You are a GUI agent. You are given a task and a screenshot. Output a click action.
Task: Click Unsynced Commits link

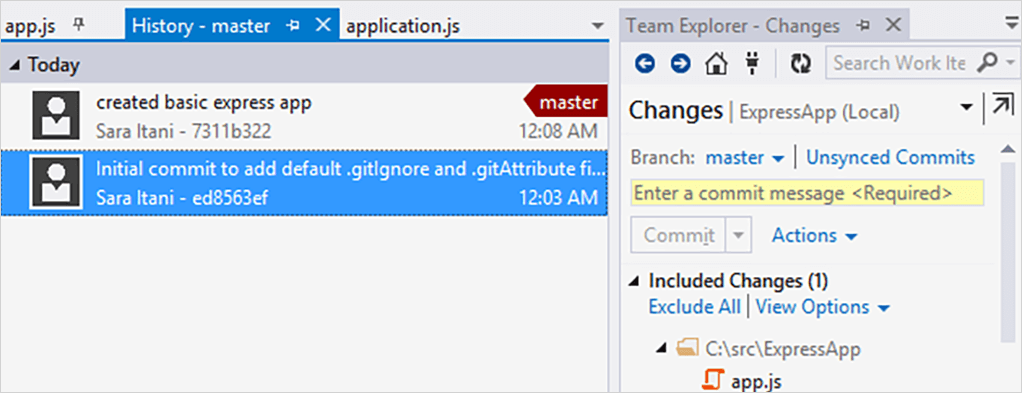click(890, 158)
